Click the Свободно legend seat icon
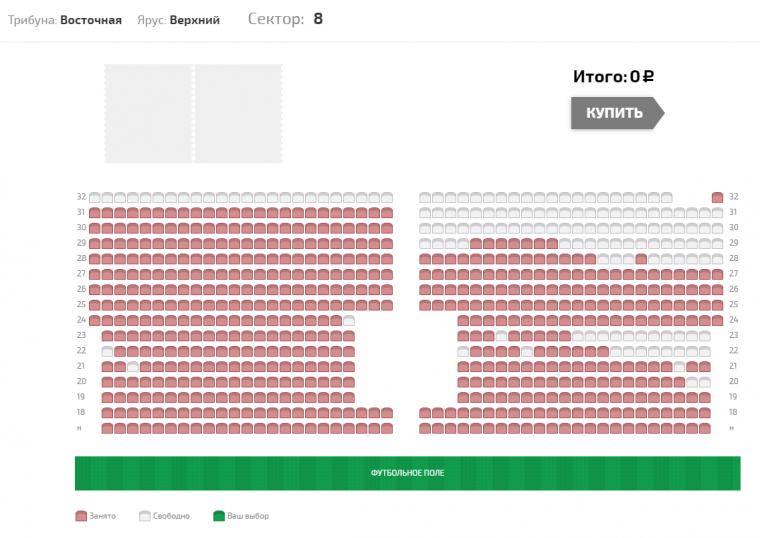The image size is (760, 538). (145, 516)
